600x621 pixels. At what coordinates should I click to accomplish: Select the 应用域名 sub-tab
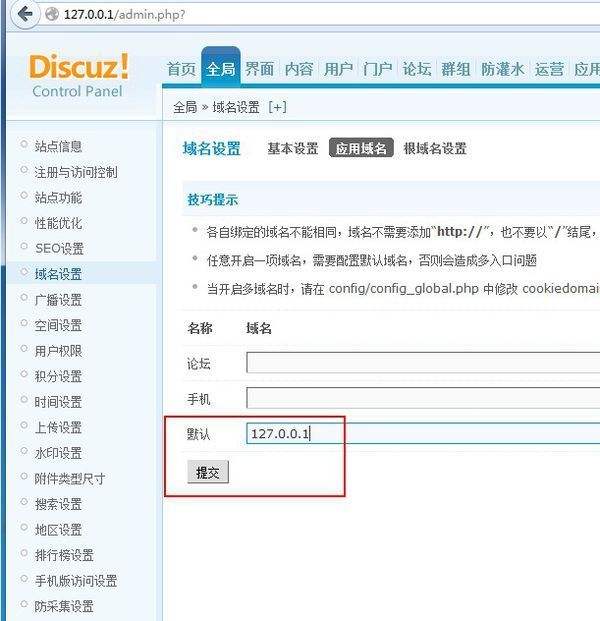point(361,148)
